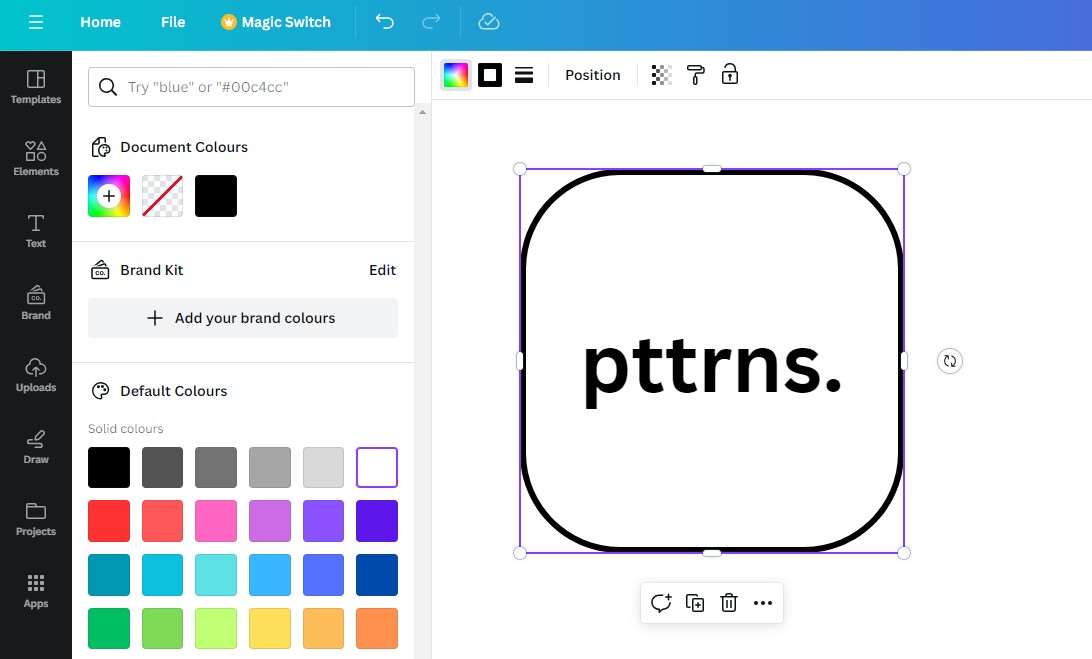The image size is (1092, 659).
Task: Click the trash delete icon
Action: pos(728,603)
